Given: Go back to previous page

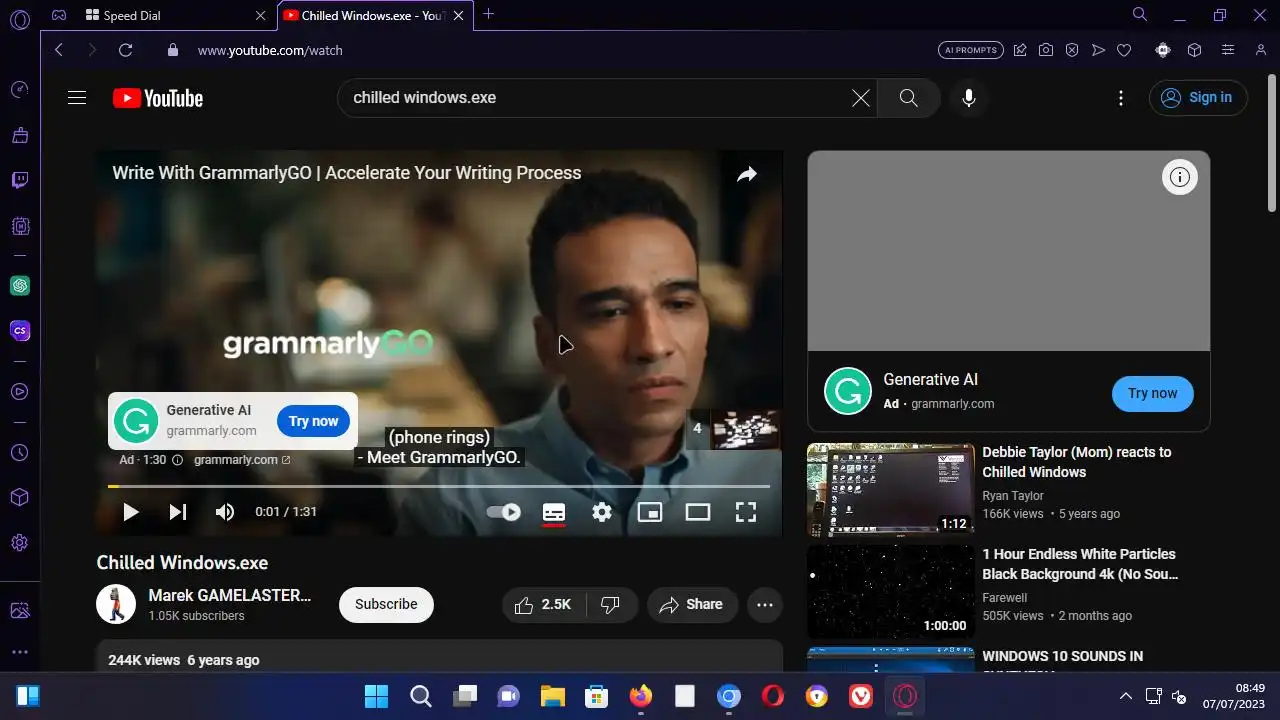Looking at the screenshot, I should 58,50.
